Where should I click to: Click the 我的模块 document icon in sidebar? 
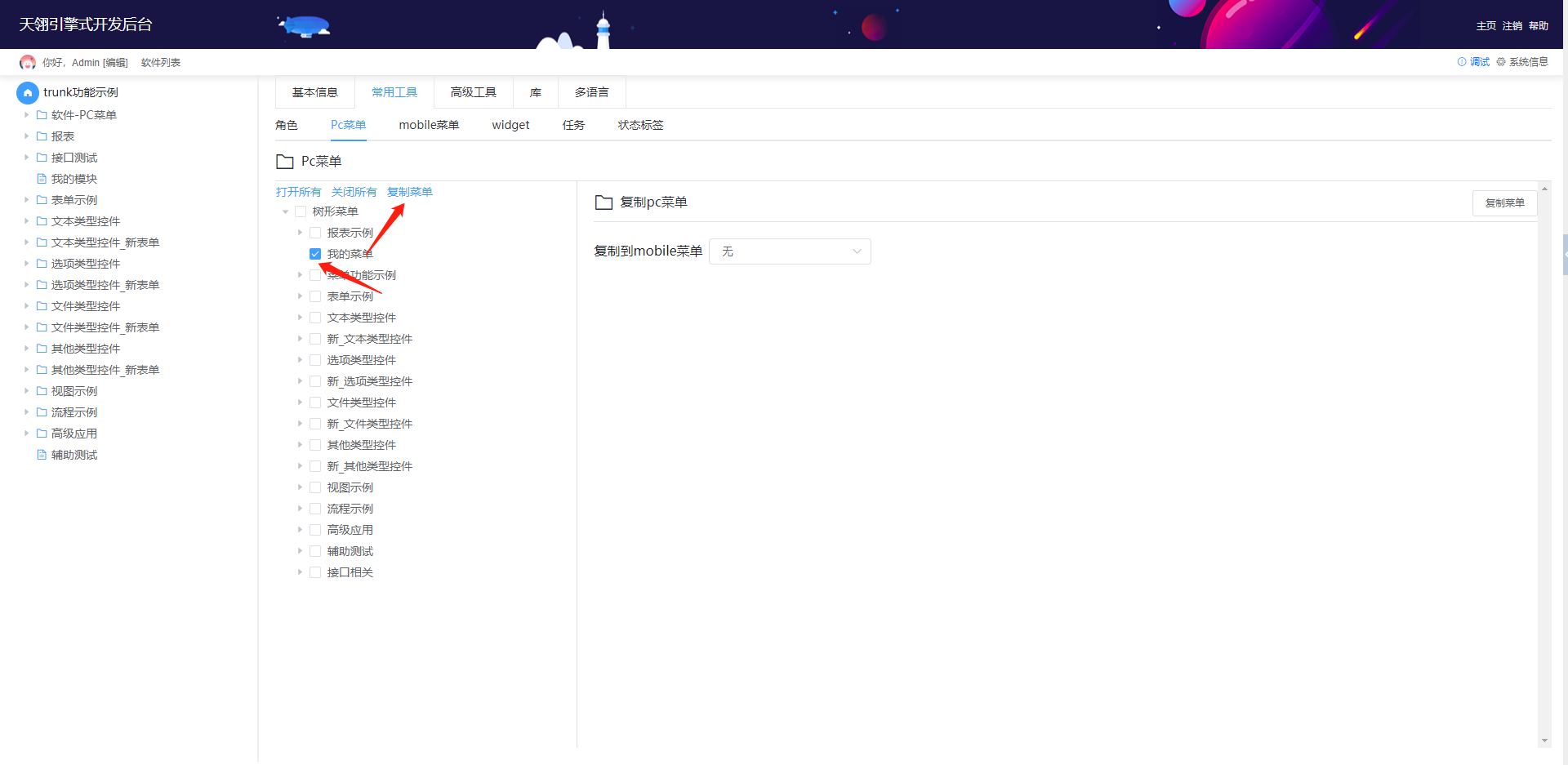[x=42, y=179]
